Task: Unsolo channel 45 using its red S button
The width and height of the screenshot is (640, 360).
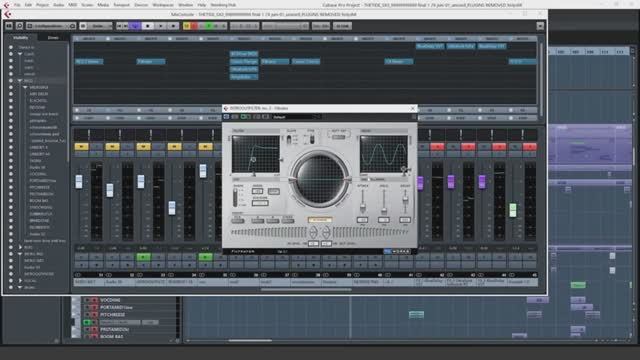Action: (530, 146)
